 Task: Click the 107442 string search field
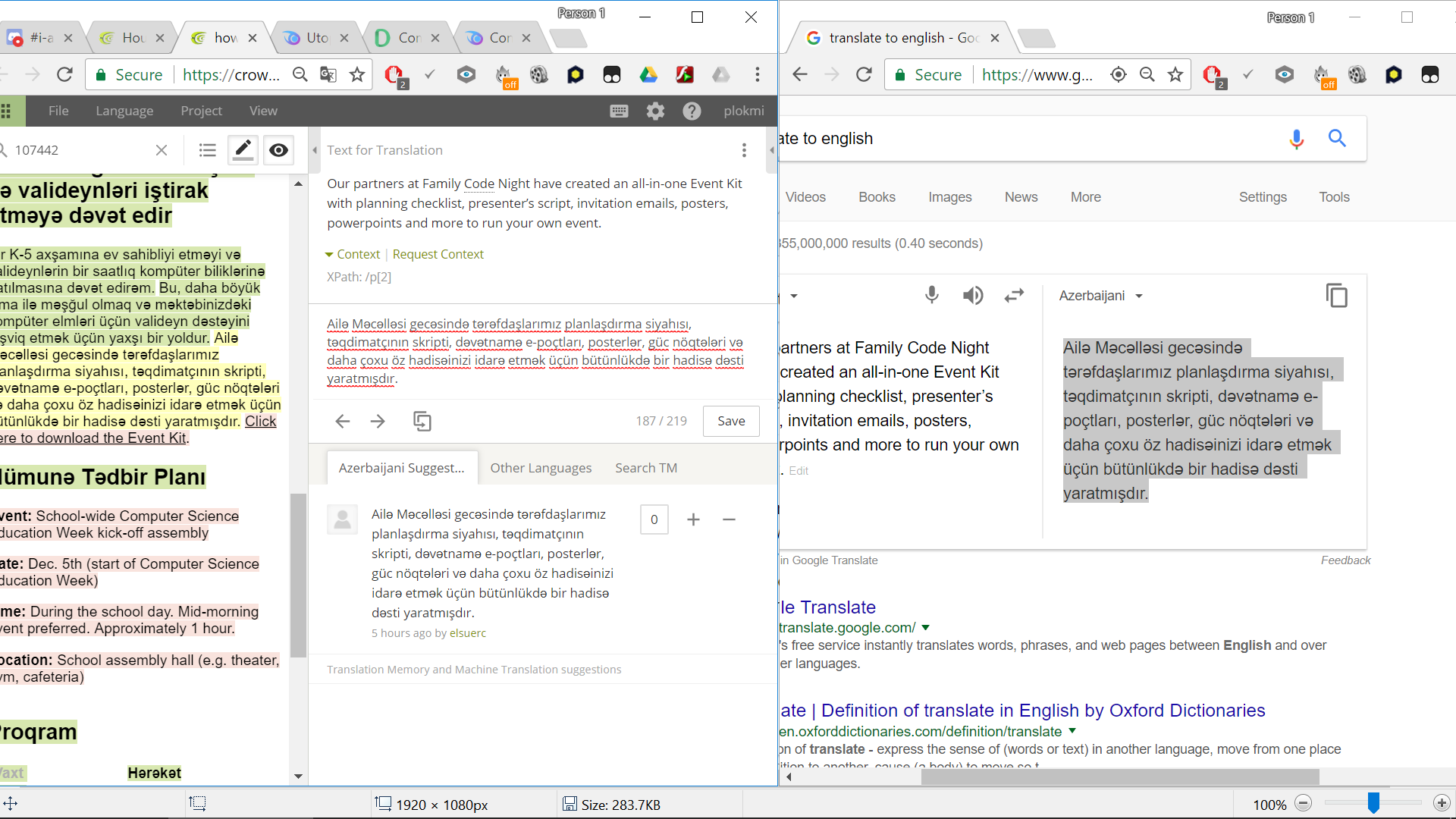click(82, 150)
